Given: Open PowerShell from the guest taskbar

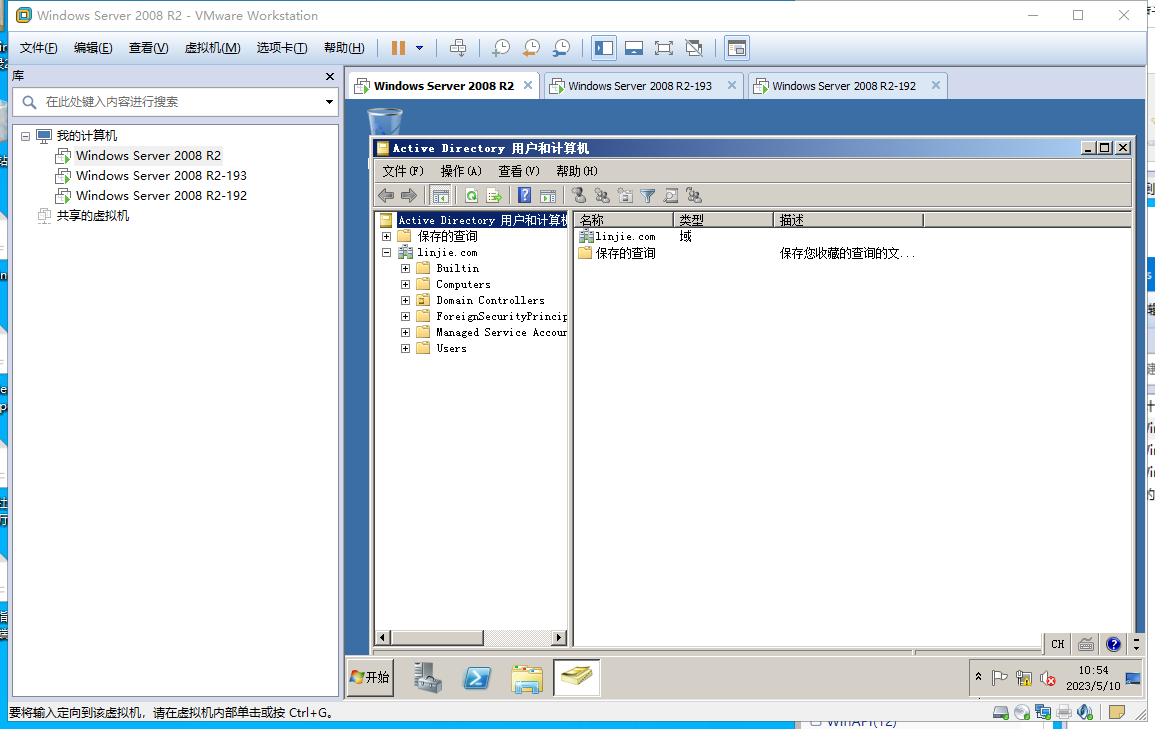Looking at the screenshot, I should (477, 677).
